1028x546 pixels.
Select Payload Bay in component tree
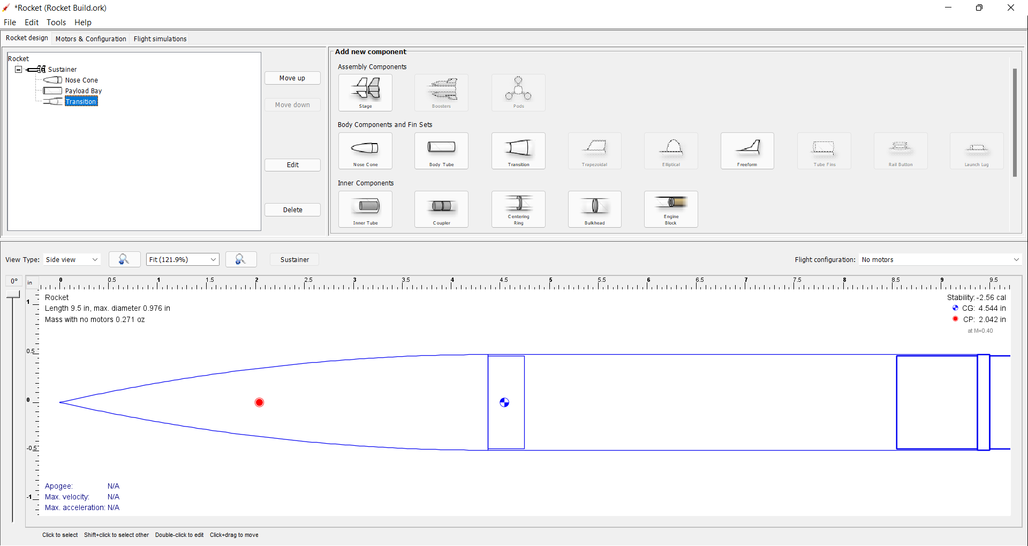[83, 91]
